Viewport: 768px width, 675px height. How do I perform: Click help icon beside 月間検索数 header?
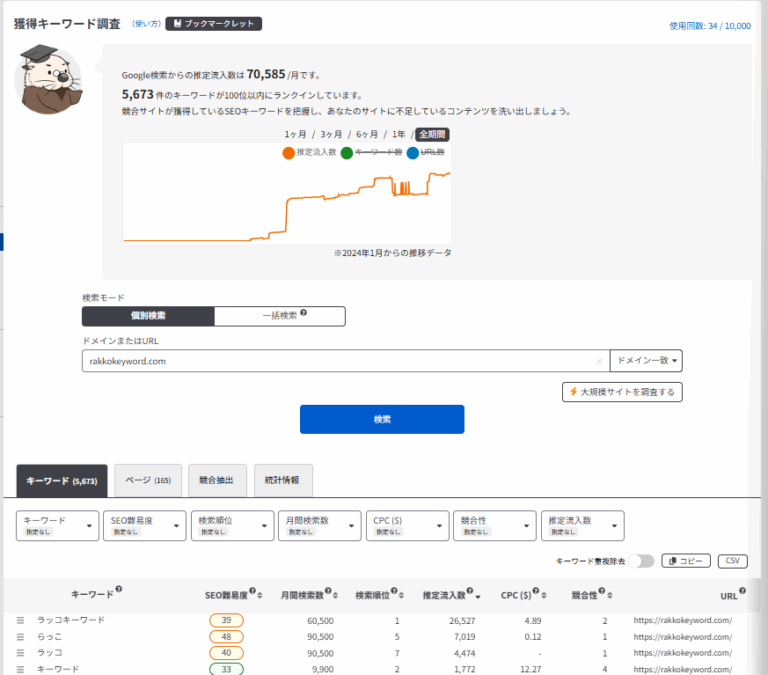328,591
